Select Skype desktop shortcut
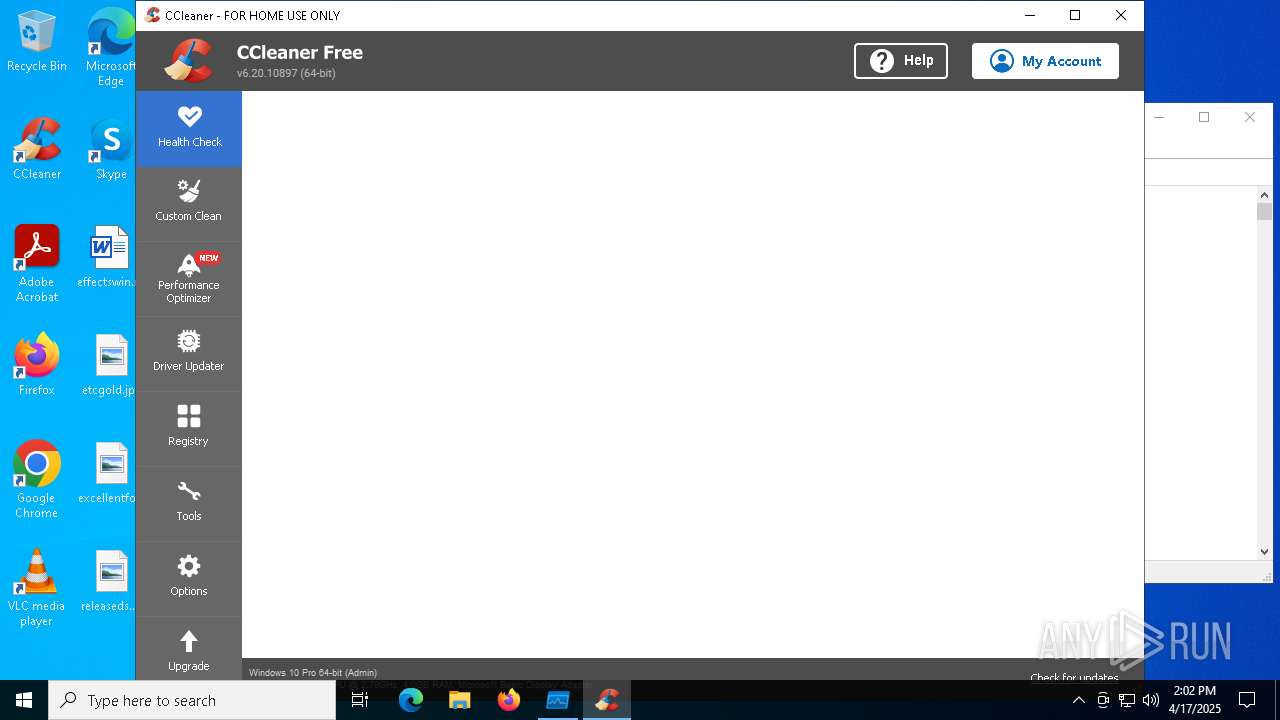 pyautogui.click(x=111, y=150)
